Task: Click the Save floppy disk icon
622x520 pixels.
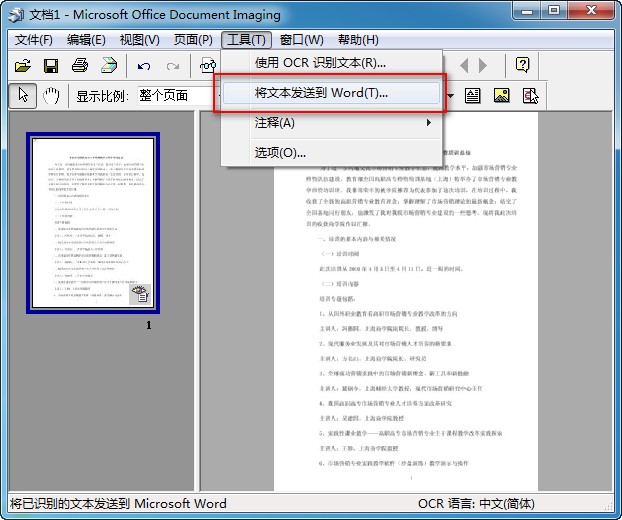Action: [x=51, y=65]
